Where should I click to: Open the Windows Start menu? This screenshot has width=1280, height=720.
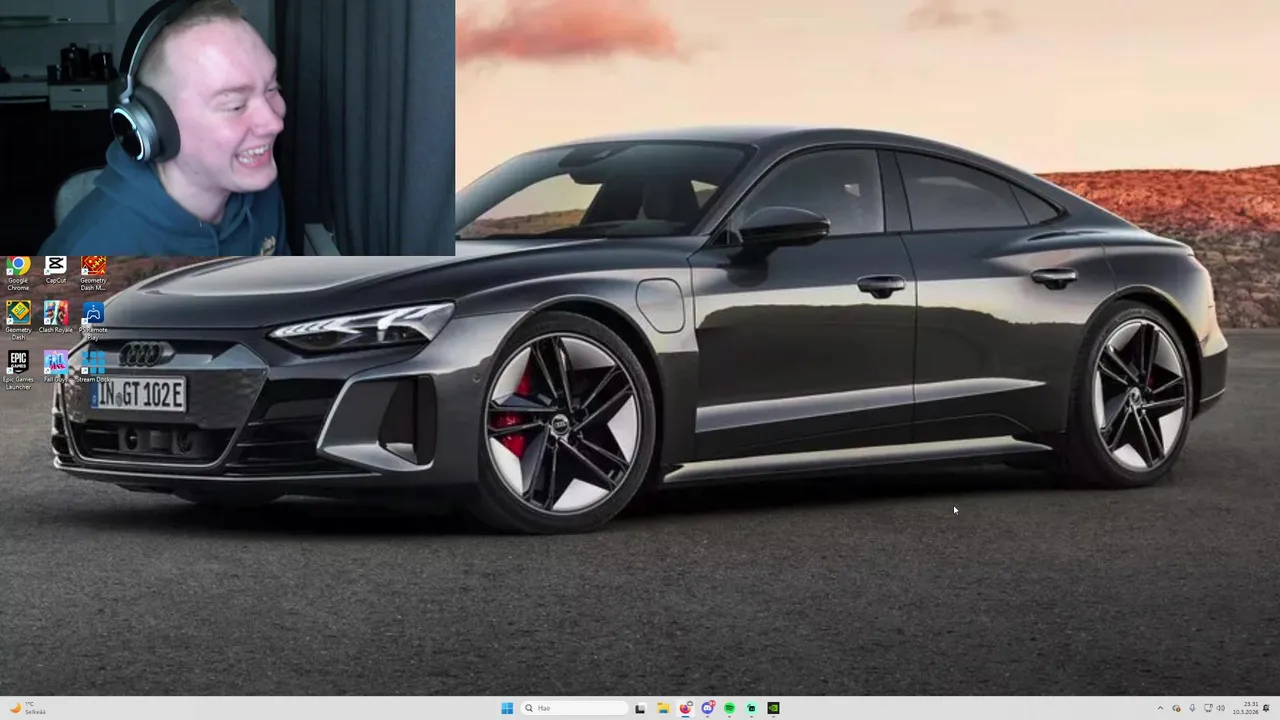(507, 708)
